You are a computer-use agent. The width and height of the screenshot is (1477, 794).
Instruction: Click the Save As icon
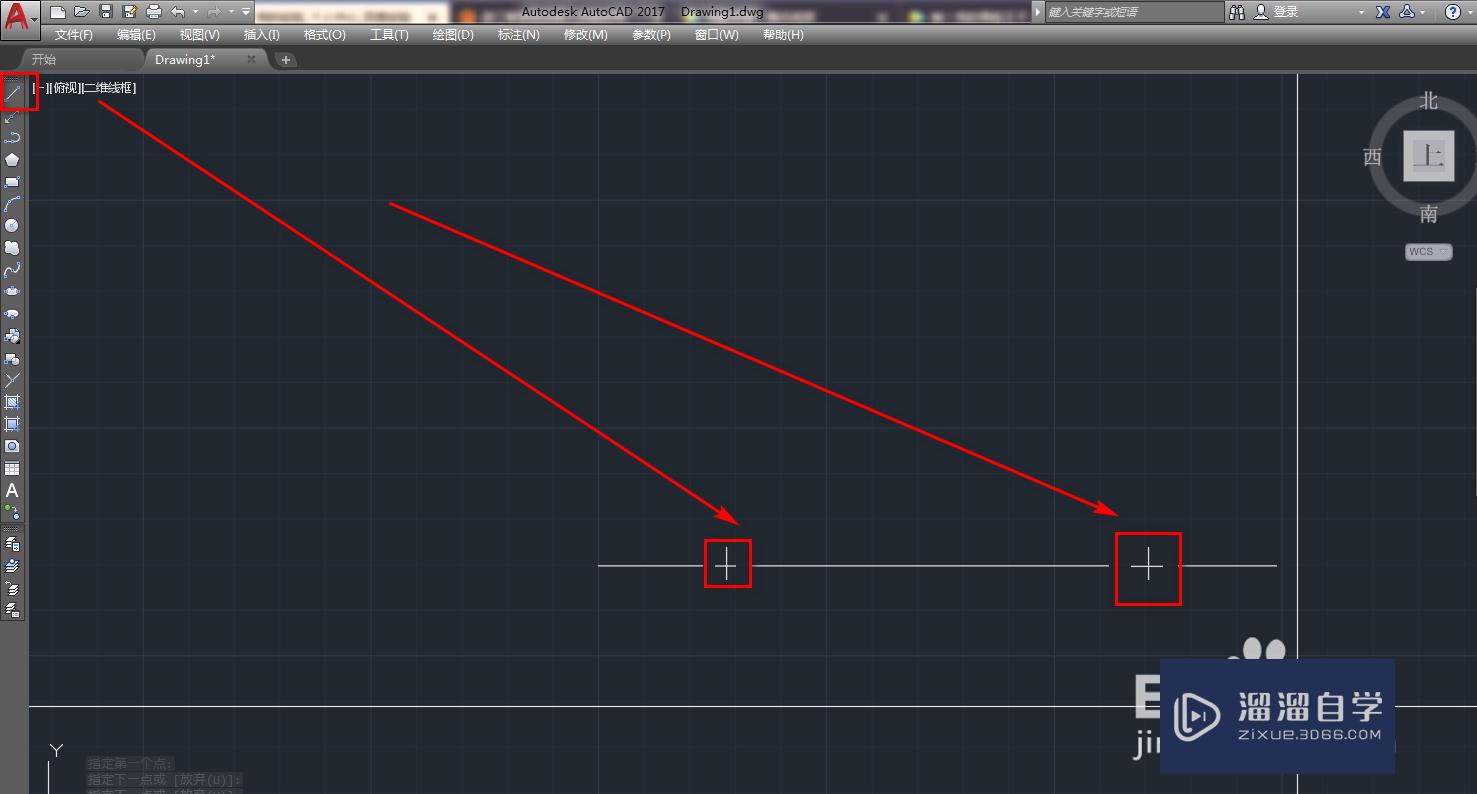[129, 12]
